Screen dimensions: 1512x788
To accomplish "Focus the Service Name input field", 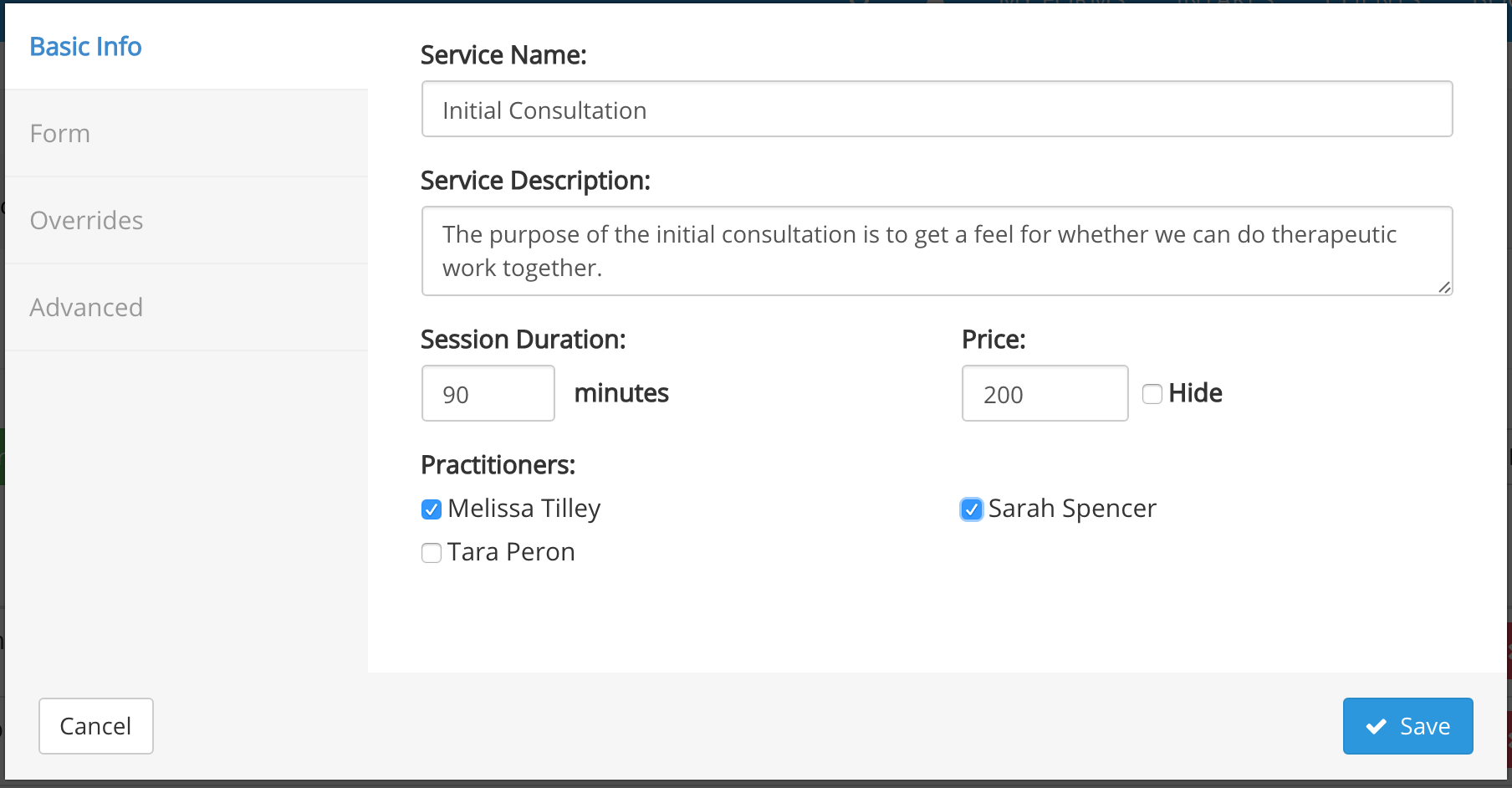I will [x=937, y=110].
